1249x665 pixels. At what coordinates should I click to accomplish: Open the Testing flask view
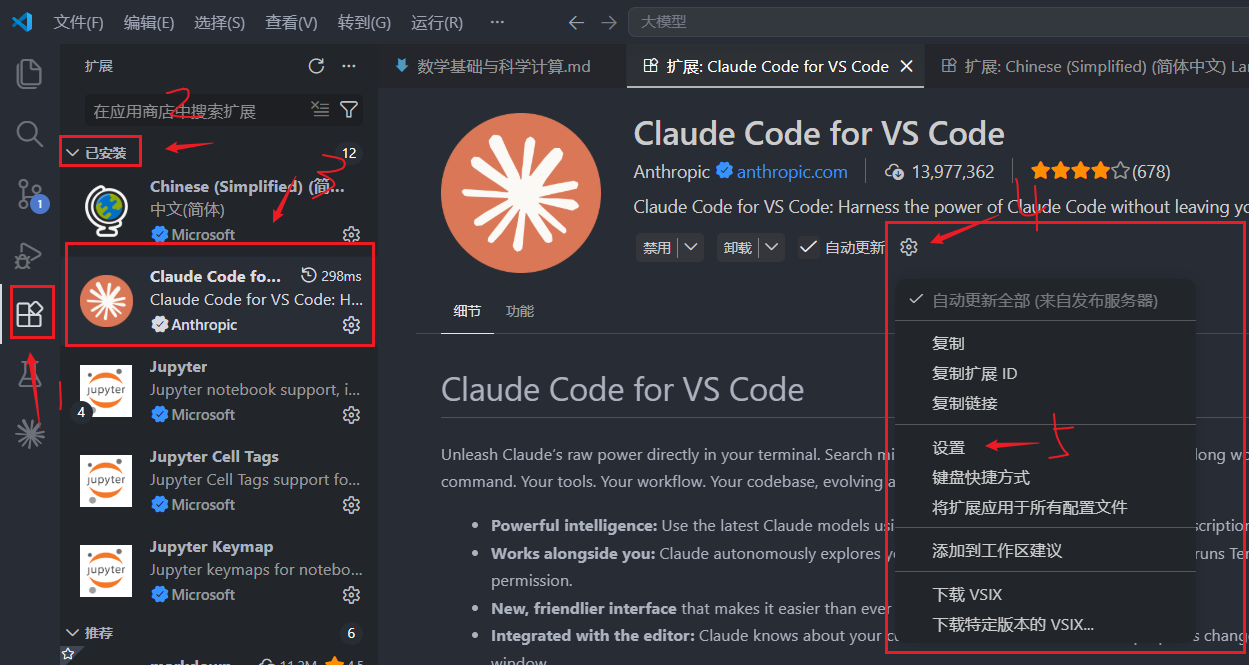tap(30, 374)
